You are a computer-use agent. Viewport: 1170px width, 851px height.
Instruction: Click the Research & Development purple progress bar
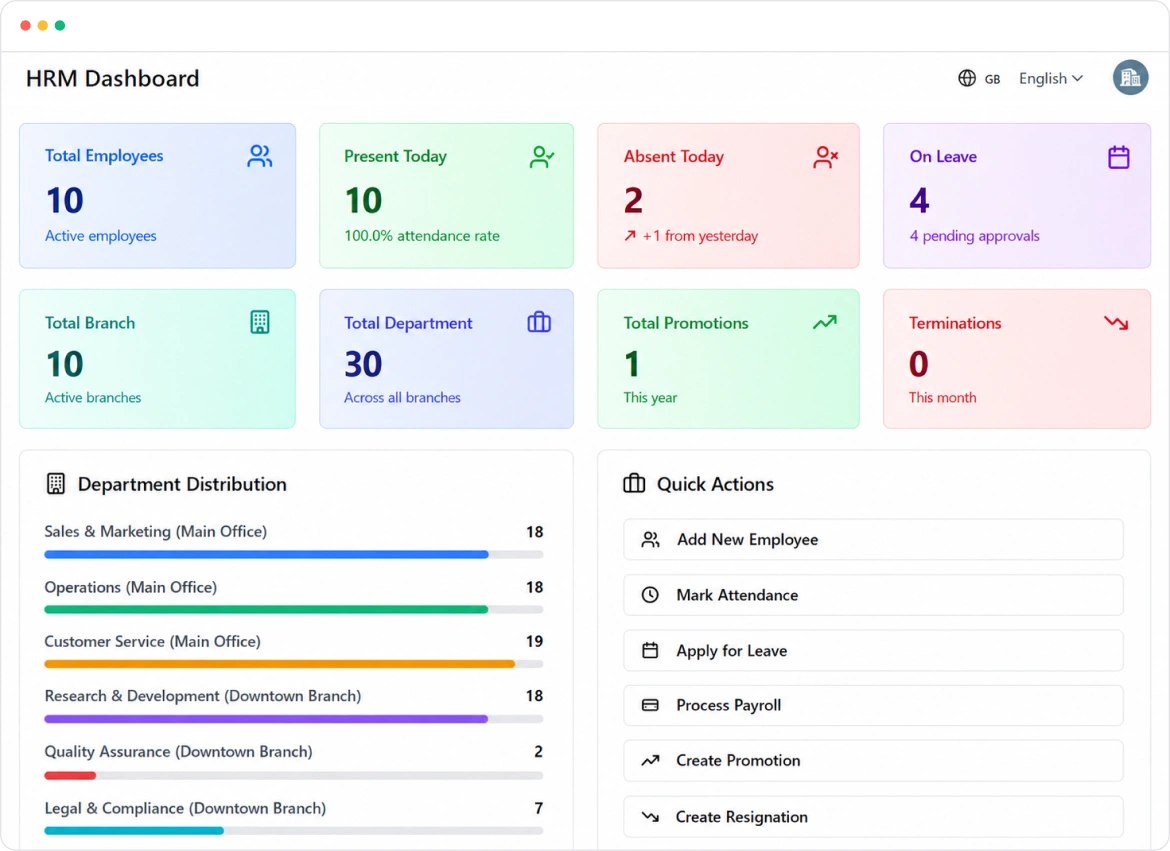pos(266,719)
